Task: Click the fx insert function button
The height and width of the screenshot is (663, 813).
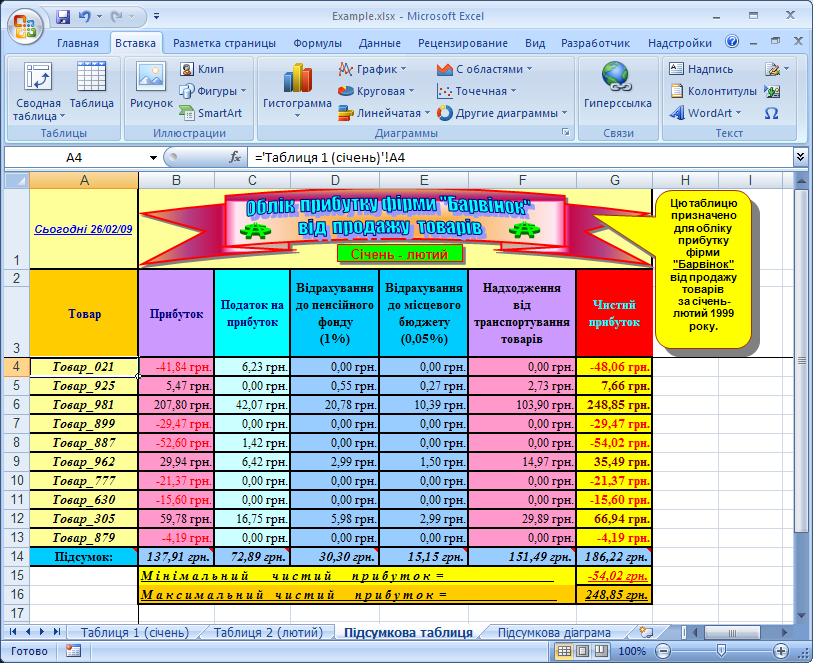Action: tap(235, 157)
